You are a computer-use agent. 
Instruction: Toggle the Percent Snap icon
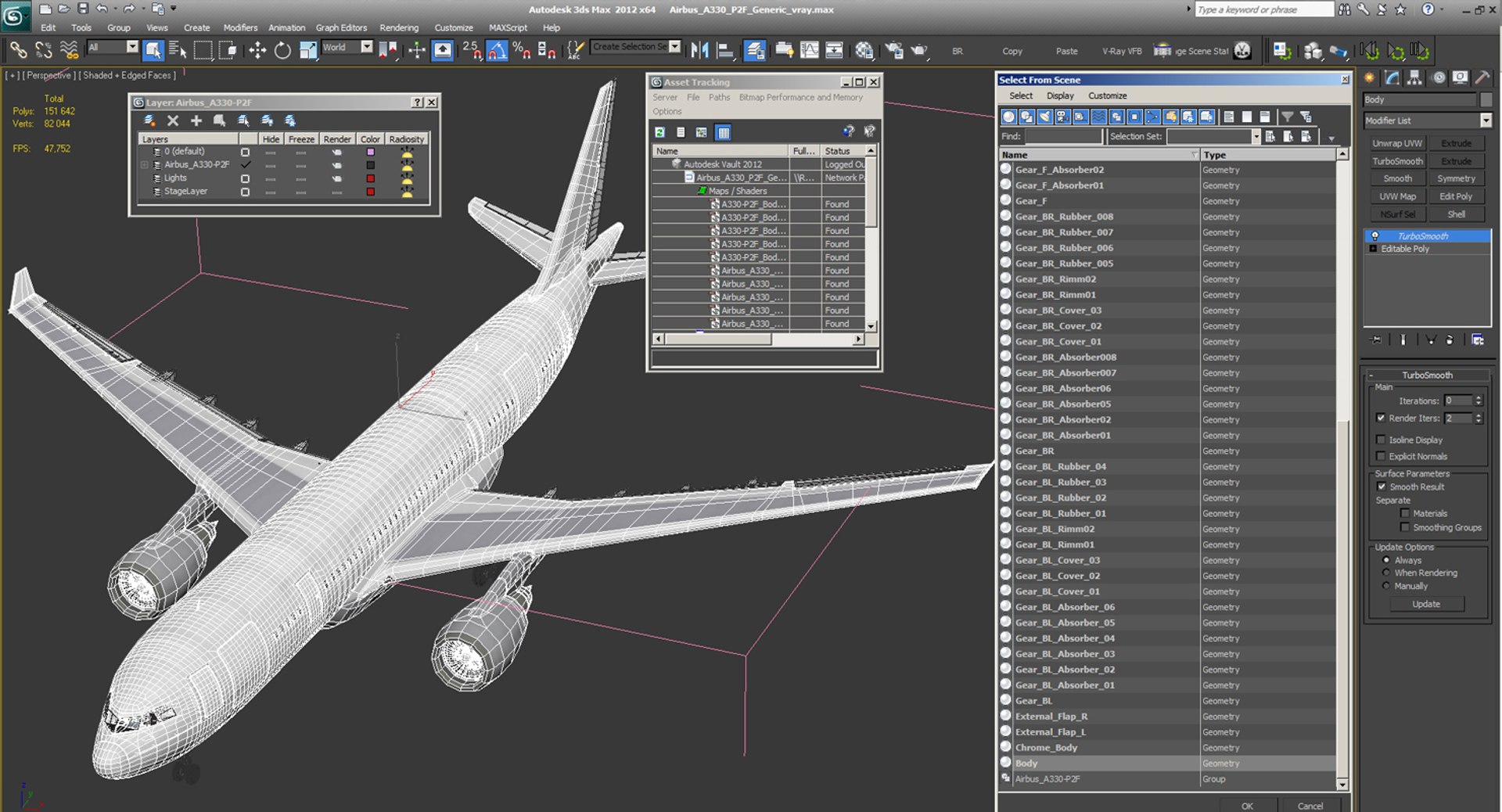[522, 51]
